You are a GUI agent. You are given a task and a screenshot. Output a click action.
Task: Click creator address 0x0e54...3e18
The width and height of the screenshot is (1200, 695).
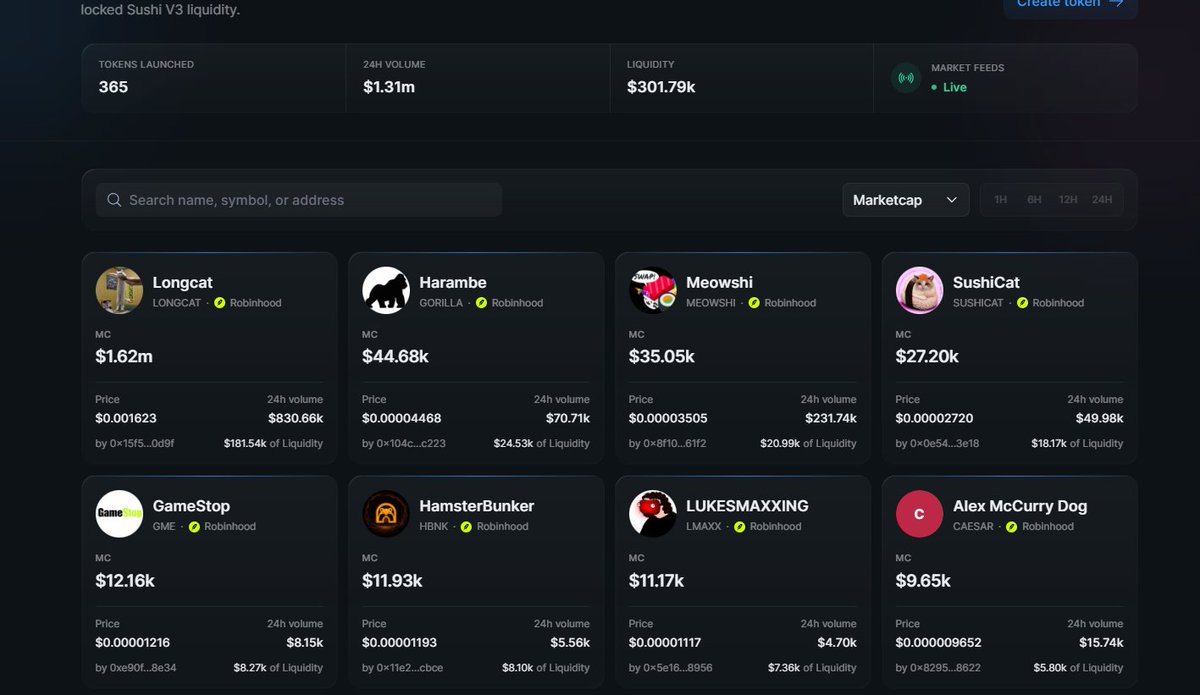point(944,443)
